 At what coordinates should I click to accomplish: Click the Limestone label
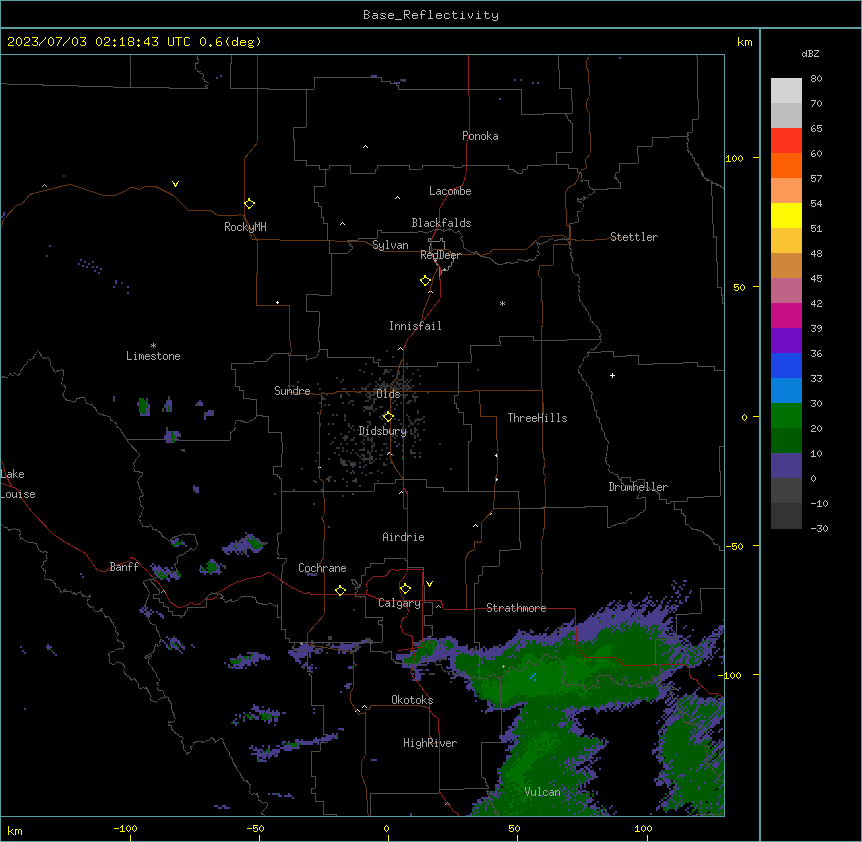click(x=153, y=356)
